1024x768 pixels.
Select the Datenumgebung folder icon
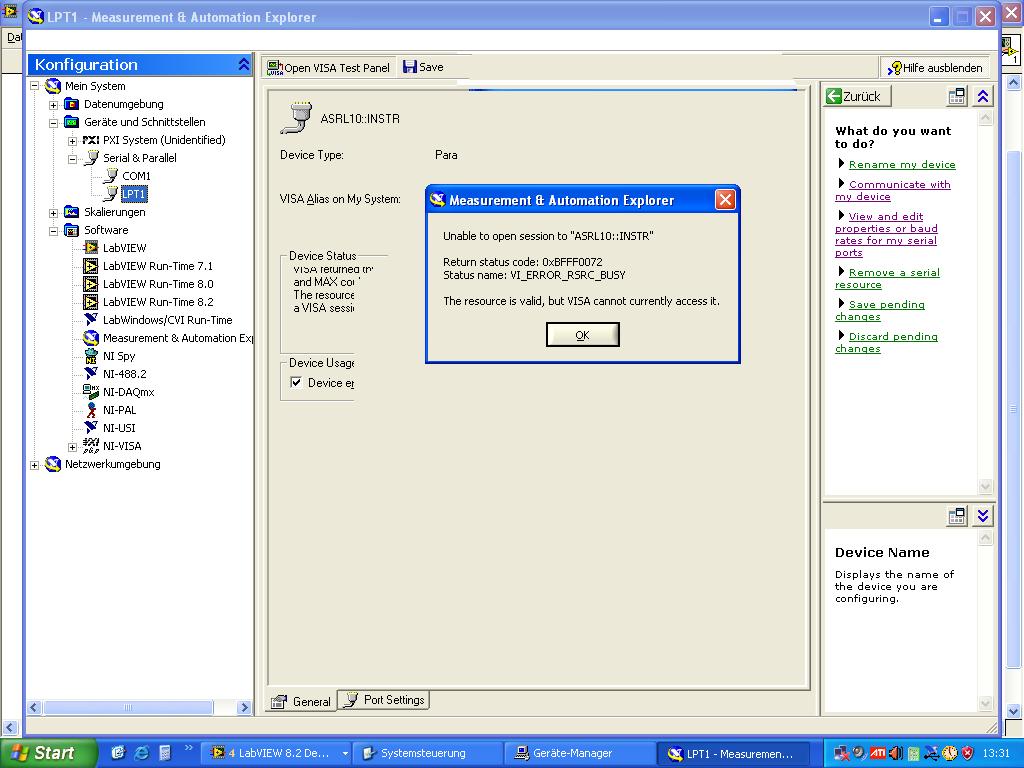(x=71, y=104)
